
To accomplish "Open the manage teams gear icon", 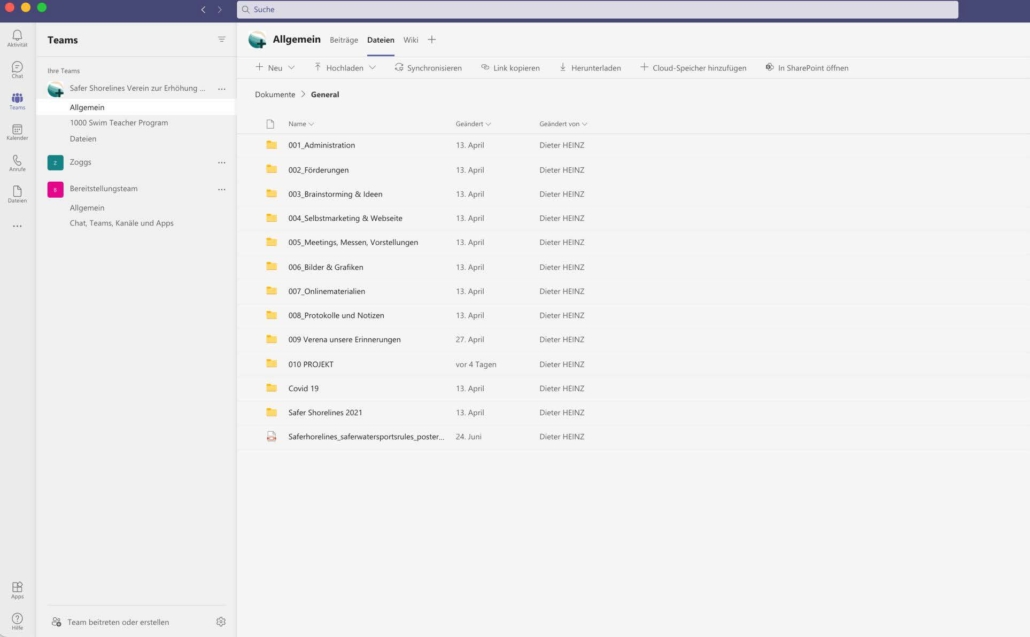I will tap(221, 621).
